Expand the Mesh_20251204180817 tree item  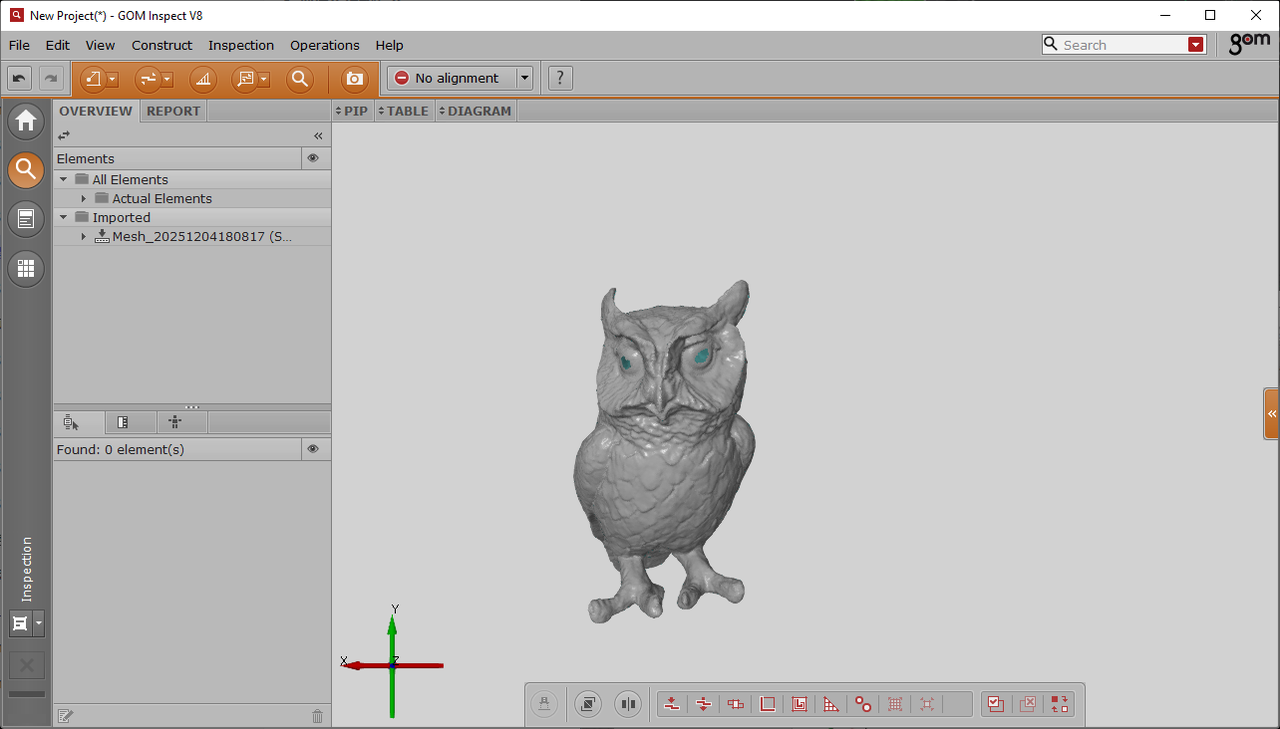84,237
